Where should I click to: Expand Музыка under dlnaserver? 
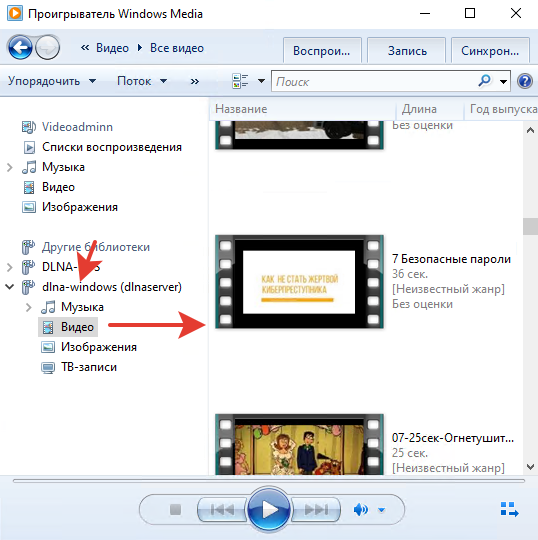(x=29, y=307)
